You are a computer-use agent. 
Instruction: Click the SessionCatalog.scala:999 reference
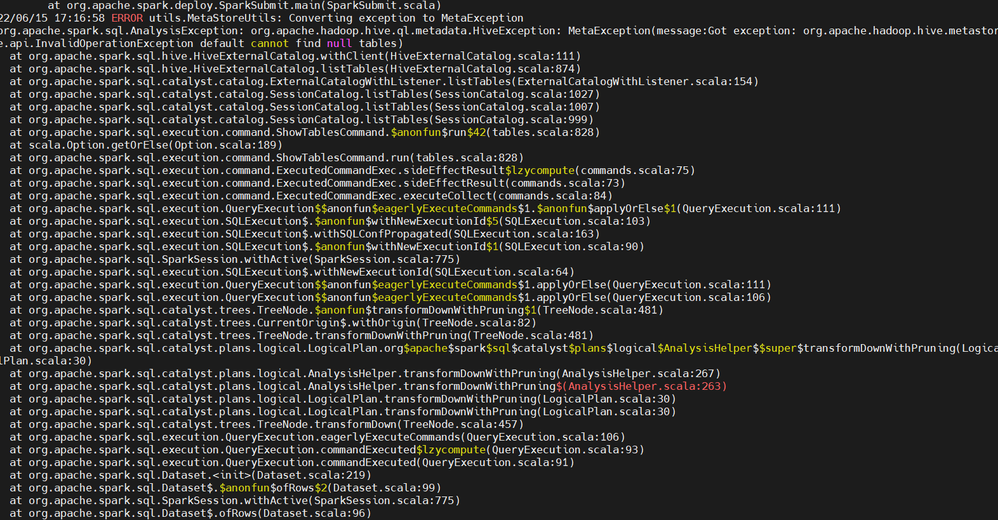pos(510,120)
